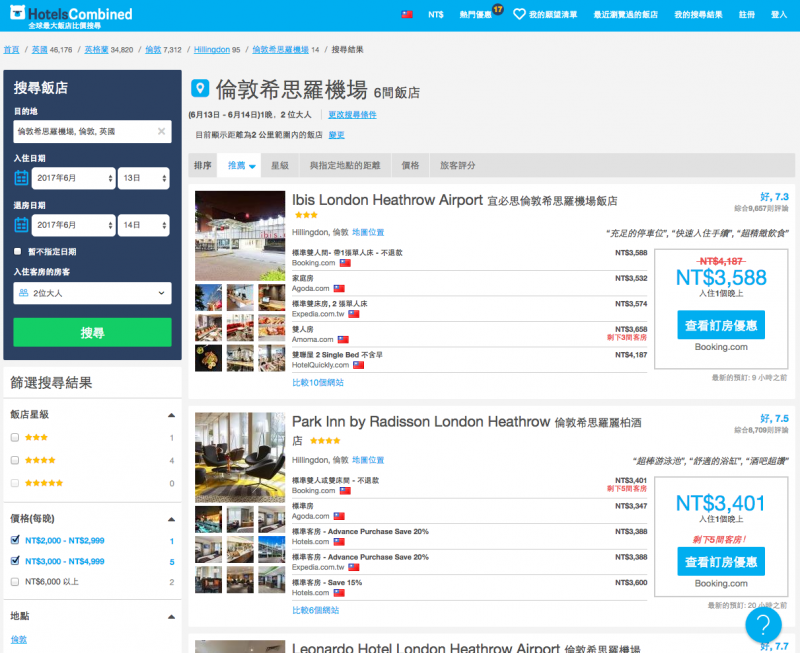Uncheck the NT$3,000 - NT$4,999 price filter

click(15, 561)
